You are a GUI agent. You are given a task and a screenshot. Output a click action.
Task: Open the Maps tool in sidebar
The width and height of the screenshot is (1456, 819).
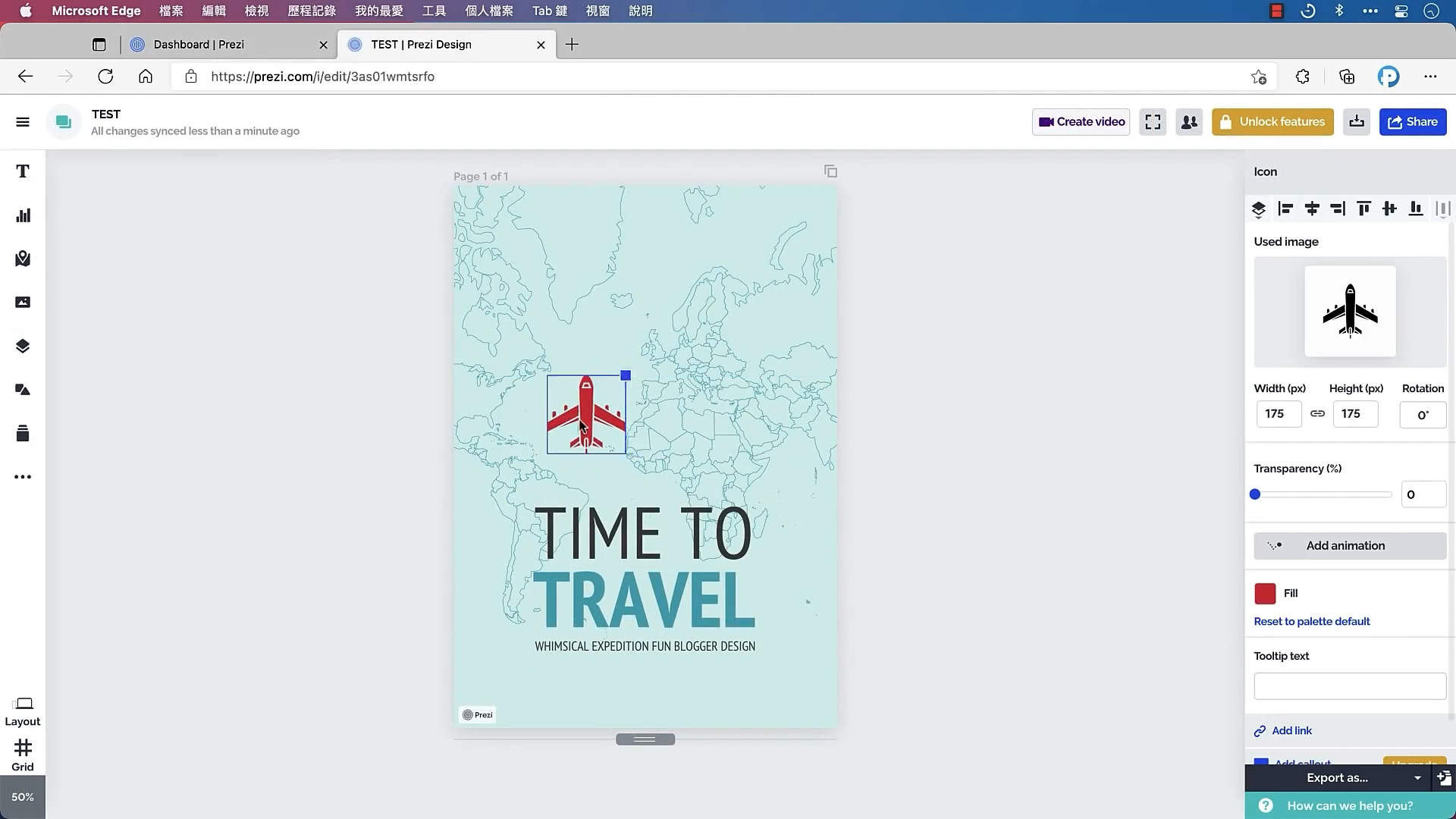point(23,259)
